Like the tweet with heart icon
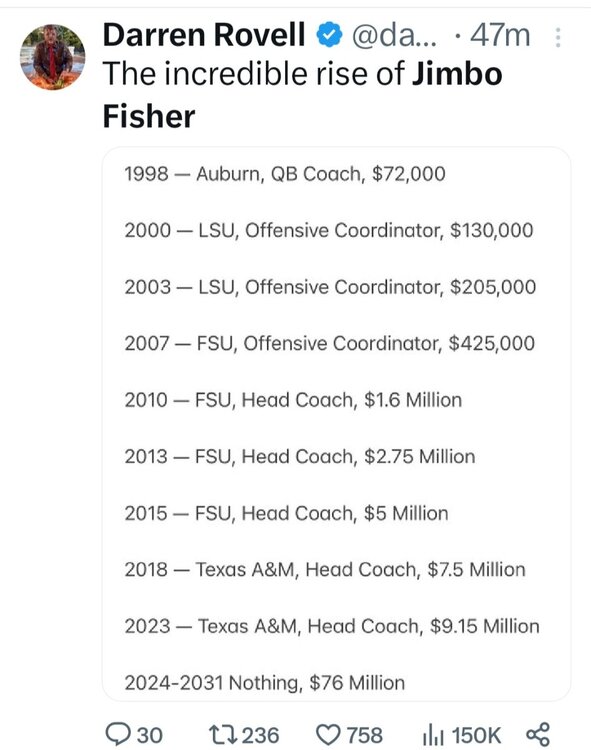 tap(328, 735)
